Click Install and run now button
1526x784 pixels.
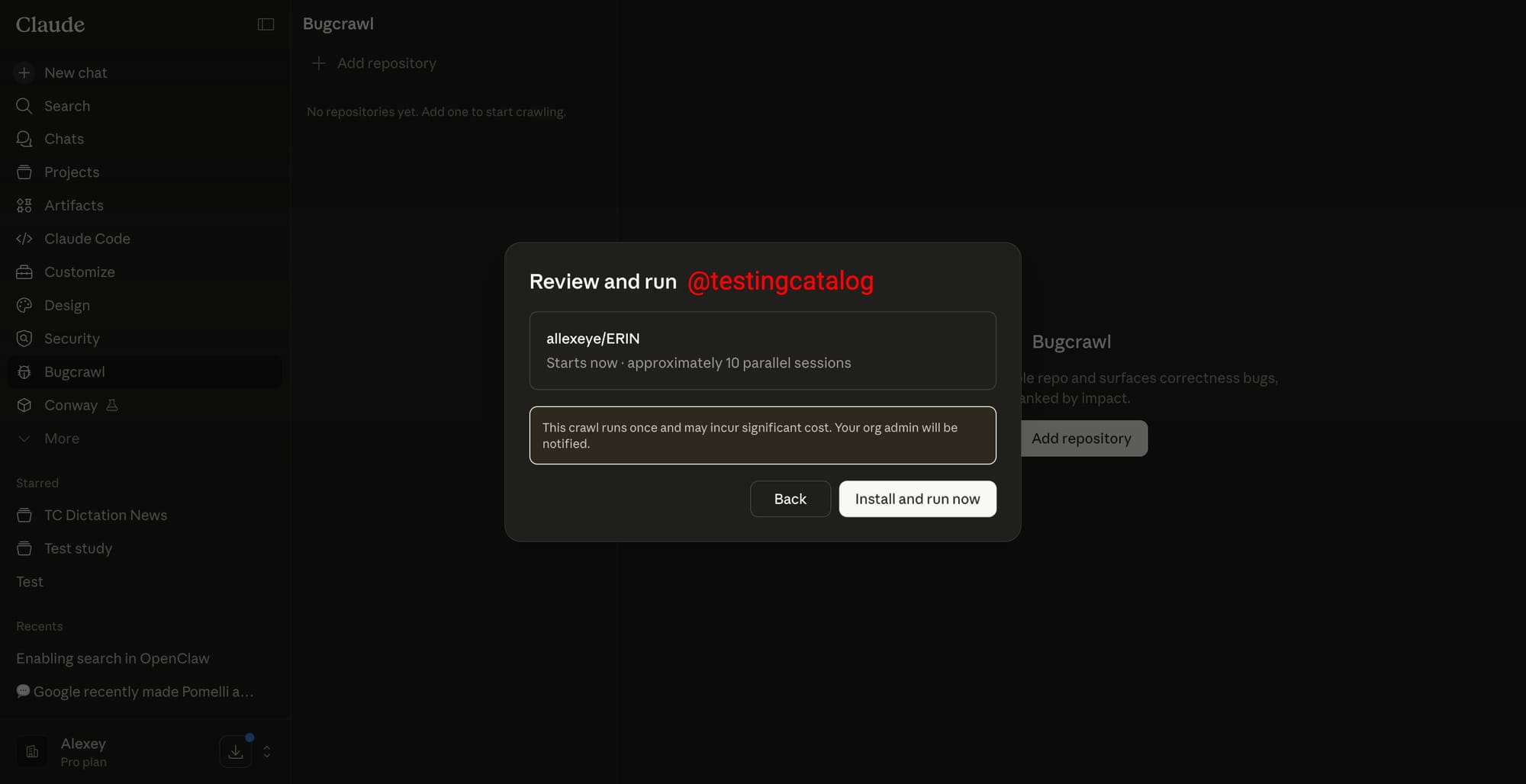pos(917,499)
